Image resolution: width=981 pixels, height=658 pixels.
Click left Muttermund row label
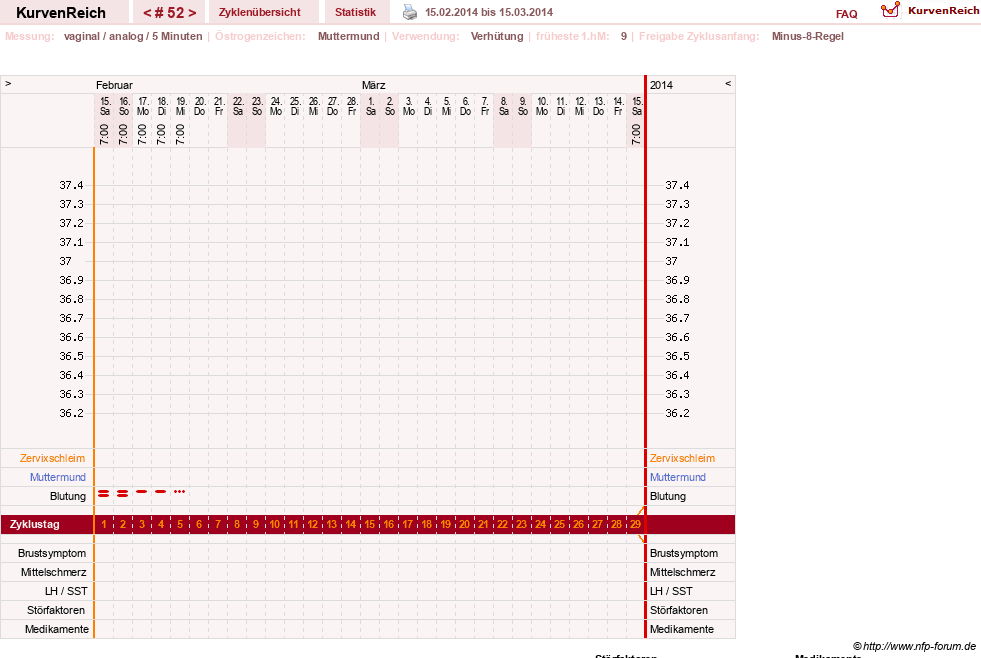click(58, 477)
